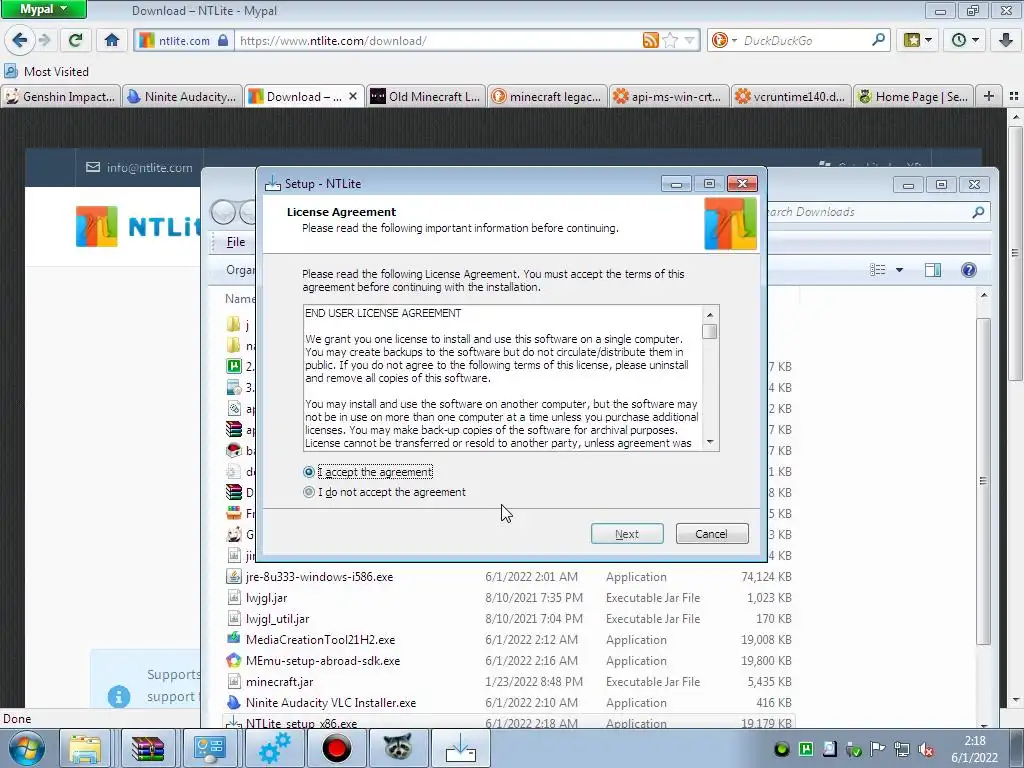Viewport: 1024px width, 768px height.
Task: Open the Action Center flag icon
Action: pos(878,750)
